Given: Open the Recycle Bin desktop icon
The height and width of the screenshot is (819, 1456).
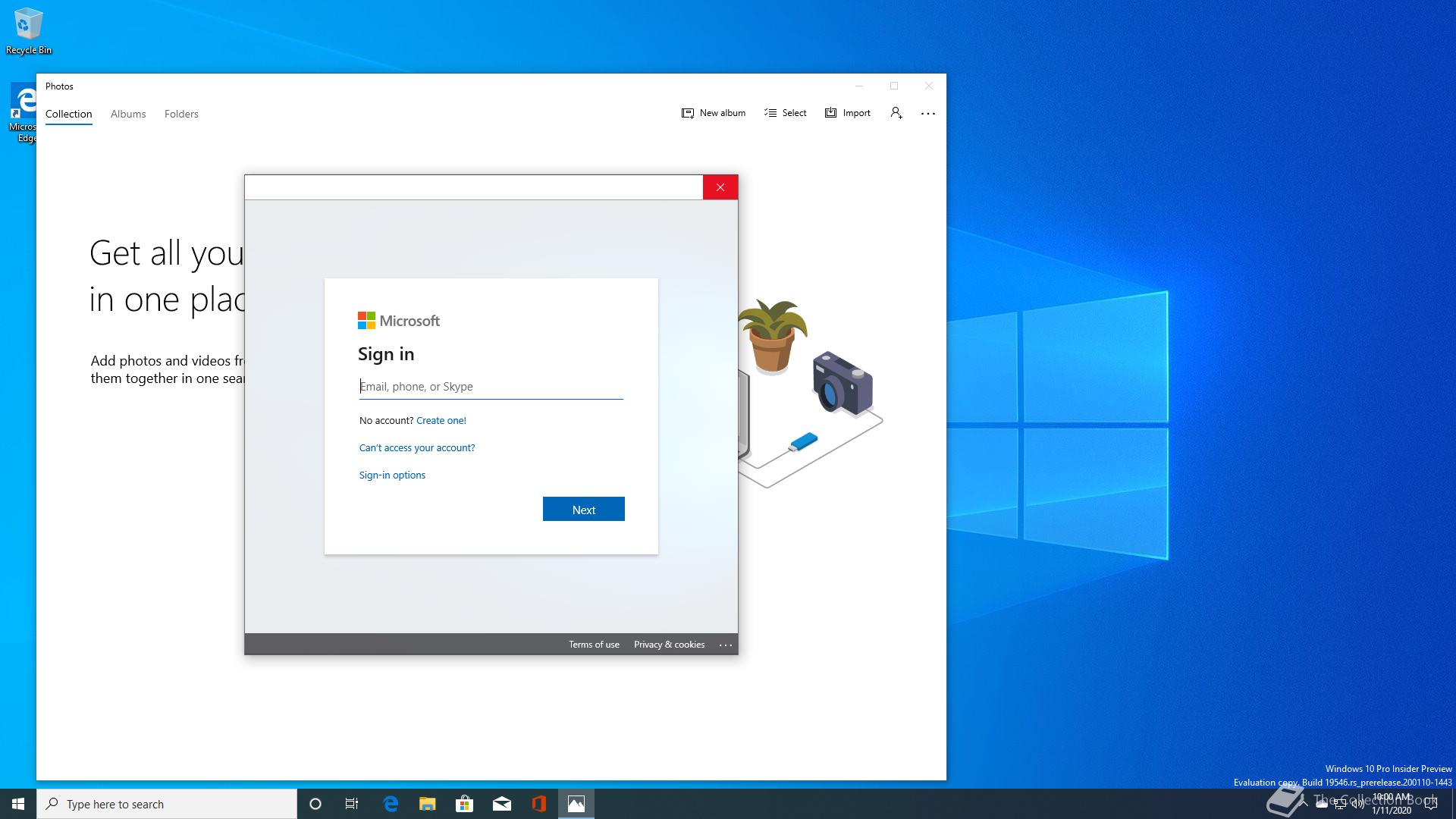Looking at the screenshot, I should 28,32.
